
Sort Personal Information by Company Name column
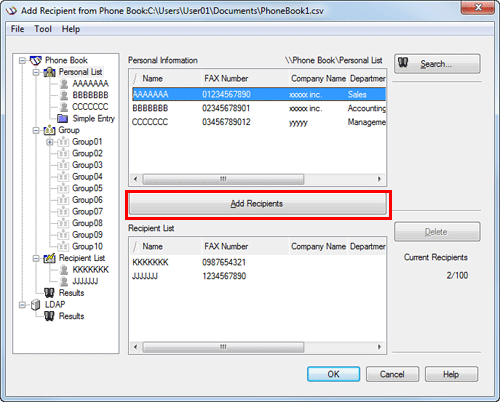[x=318, y=78]
